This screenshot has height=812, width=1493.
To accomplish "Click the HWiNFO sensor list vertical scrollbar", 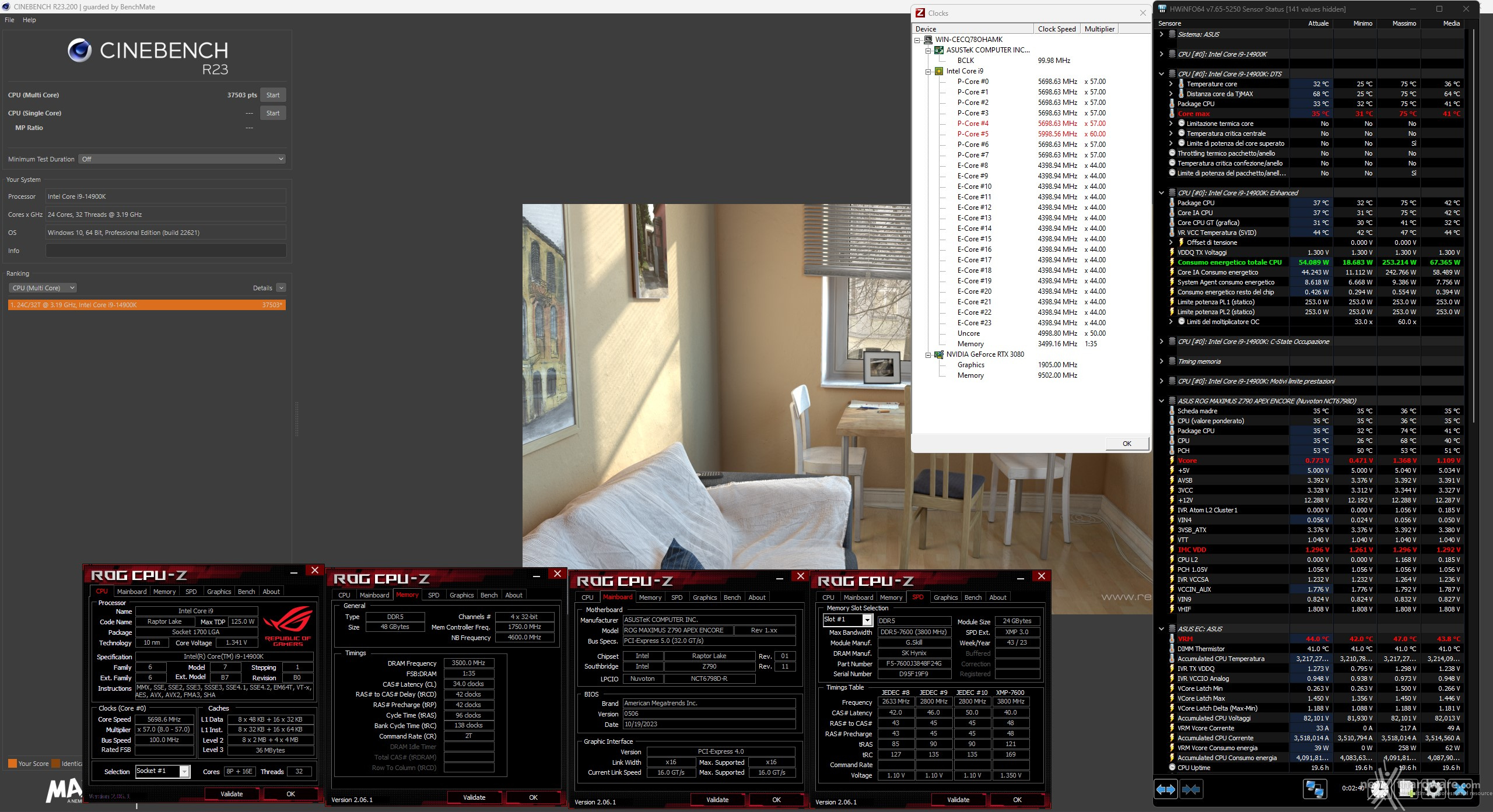I will (x=1474, y=227).
